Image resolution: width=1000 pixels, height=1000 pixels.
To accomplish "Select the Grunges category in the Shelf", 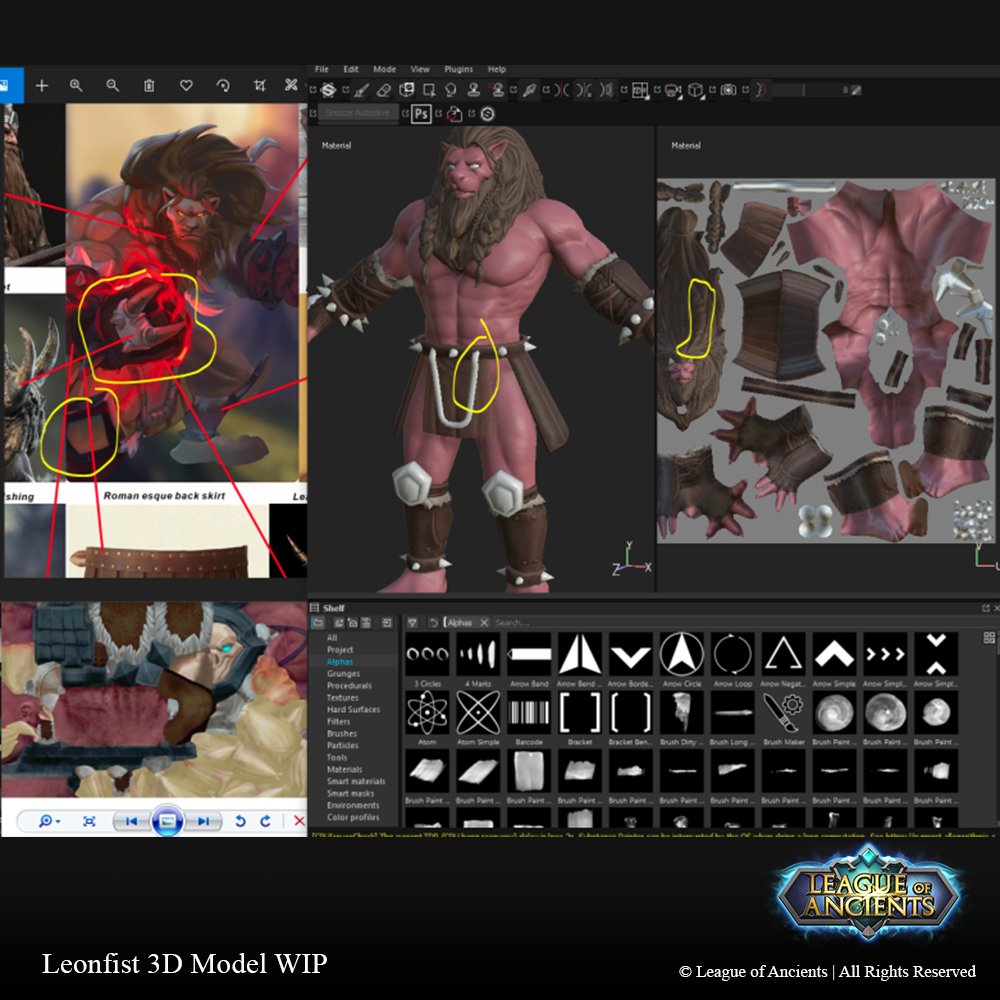I will [x=344, y=674].
